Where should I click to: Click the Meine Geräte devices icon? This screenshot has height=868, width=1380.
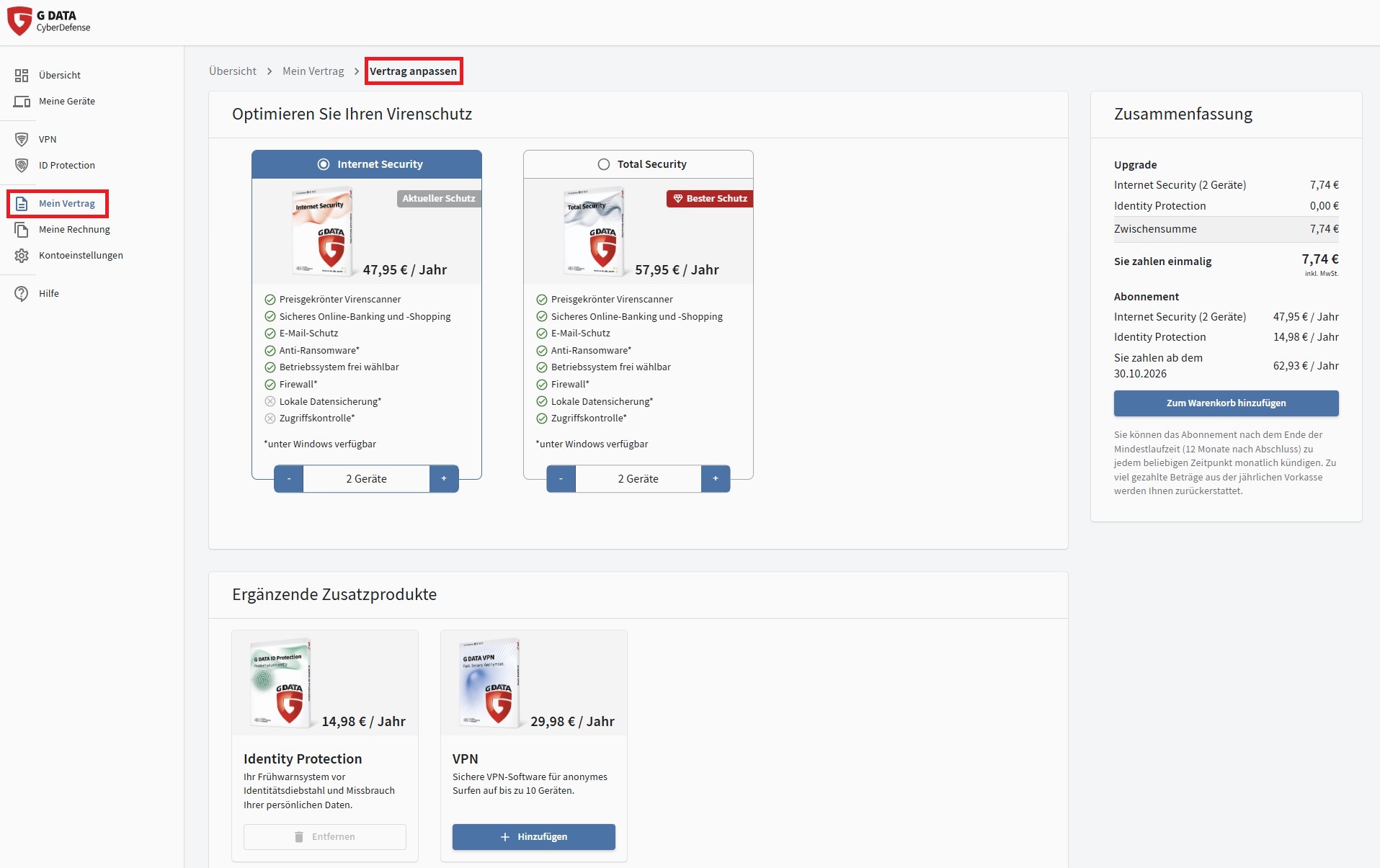tap(22, 102)
